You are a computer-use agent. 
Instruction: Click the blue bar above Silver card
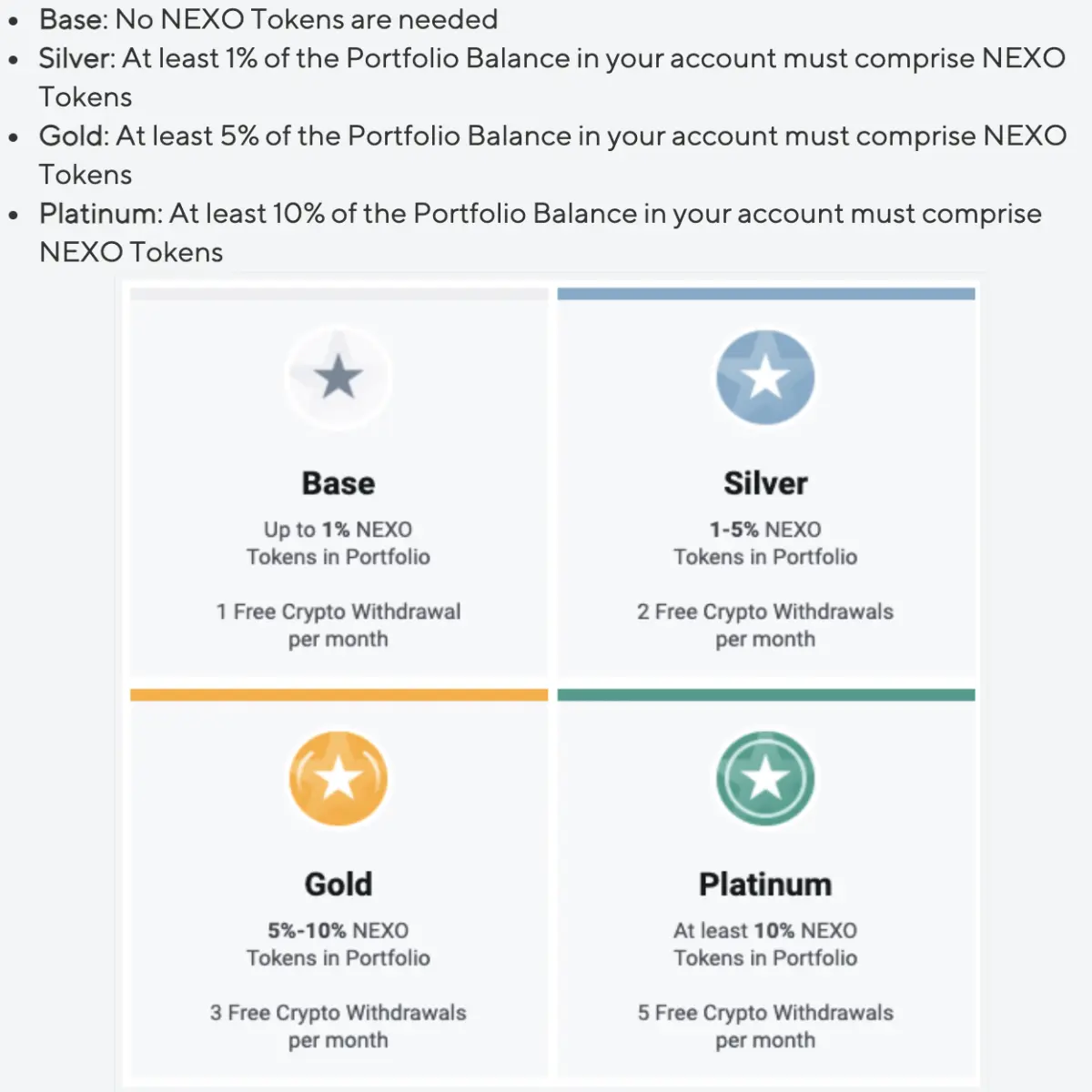[x=766, y=294]
